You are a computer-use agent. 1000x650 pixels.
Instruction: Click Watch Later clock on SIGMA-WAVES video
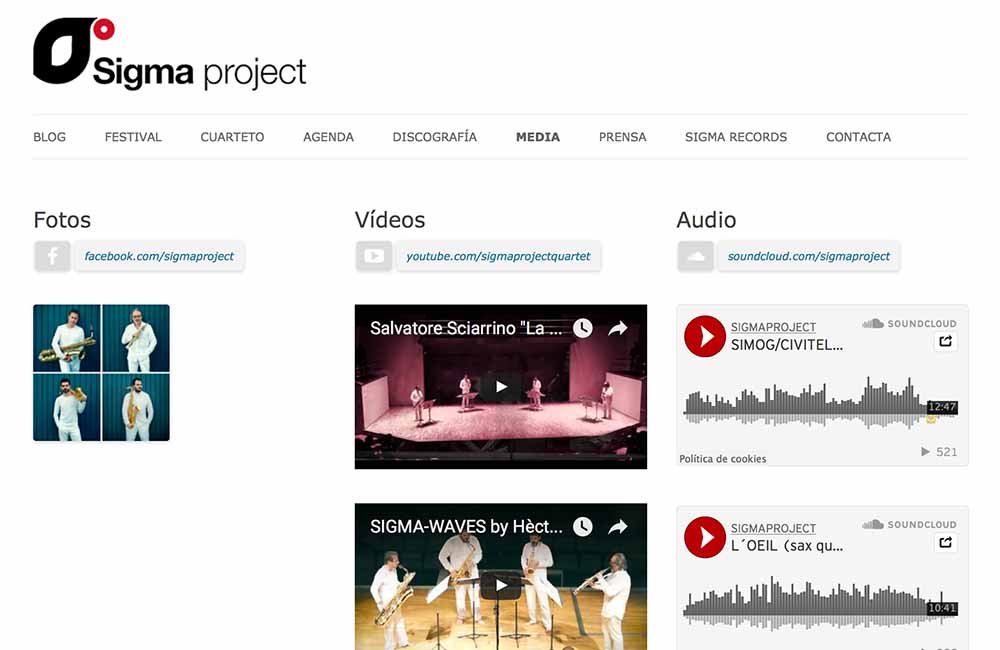[582, 527]
